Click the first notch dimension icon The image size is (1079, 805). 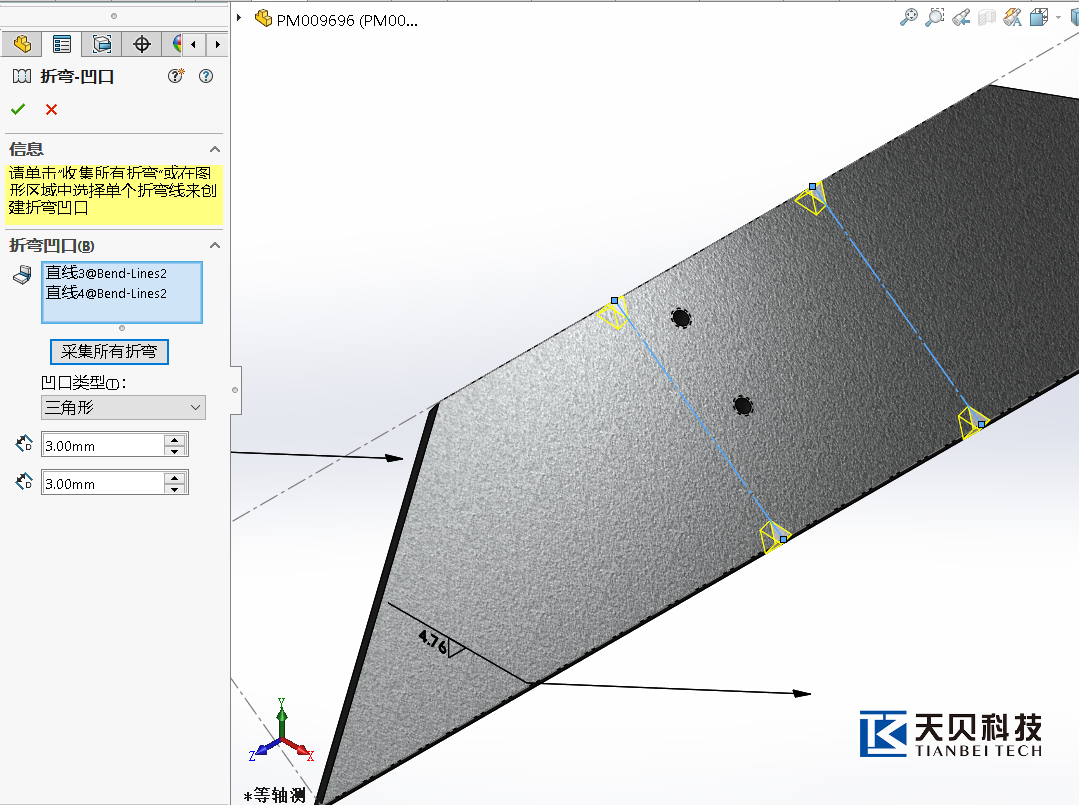tap(23, 444)
